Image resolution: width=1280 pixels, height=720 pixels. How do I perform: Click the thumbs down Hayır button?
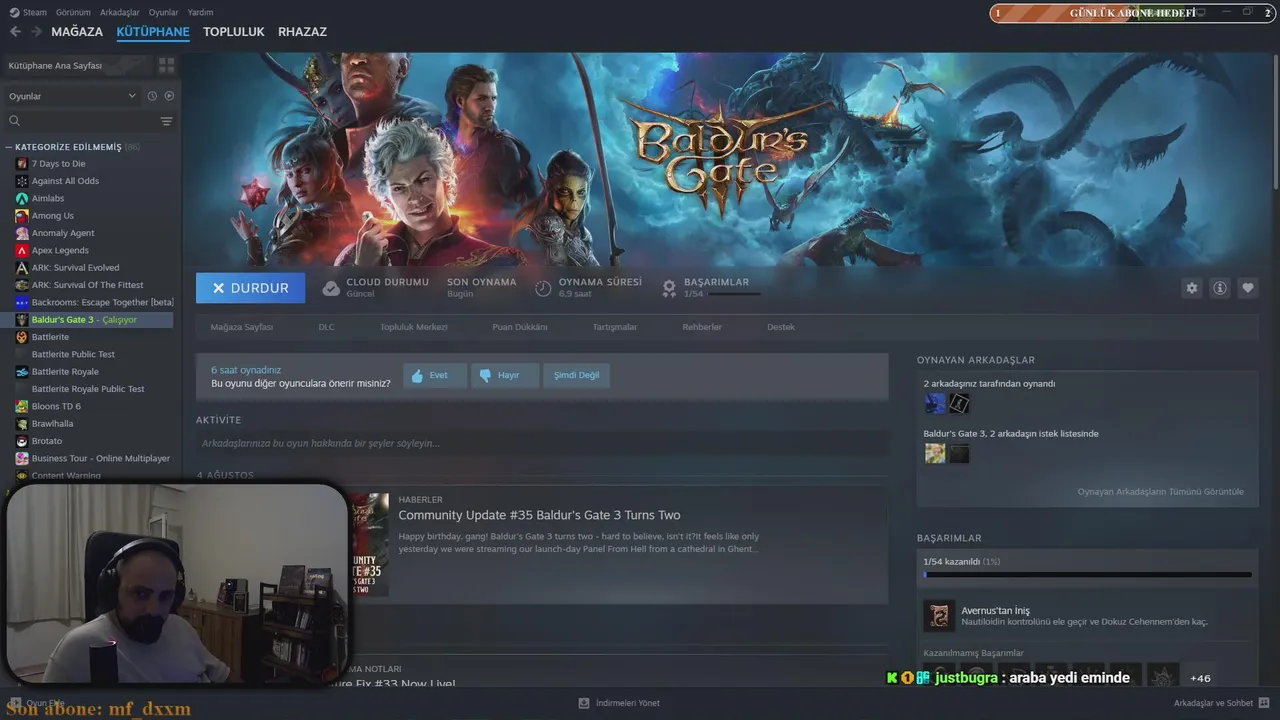click(x=505, y=375)
